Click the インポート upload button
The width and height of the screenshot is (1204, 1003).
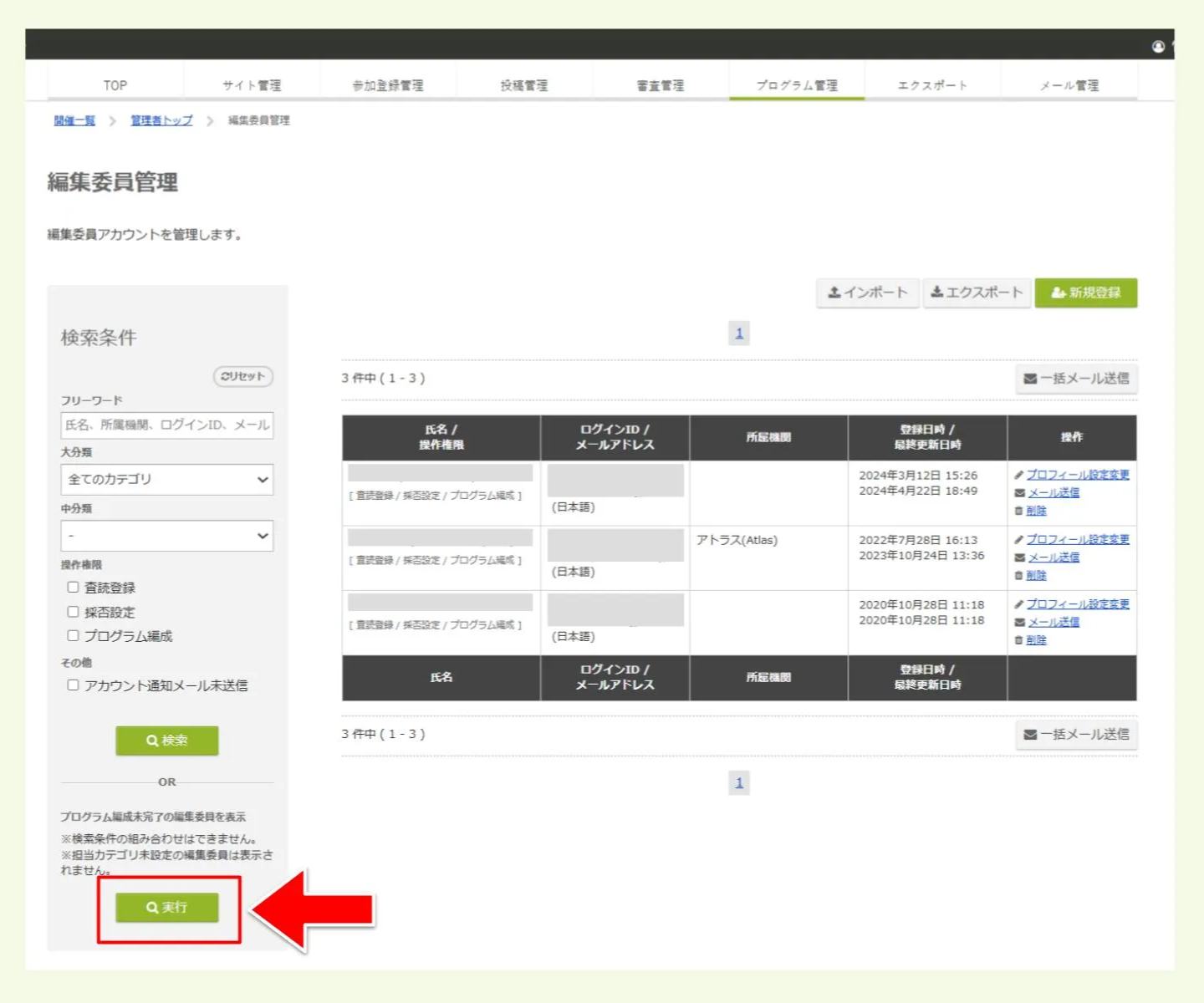867,293
